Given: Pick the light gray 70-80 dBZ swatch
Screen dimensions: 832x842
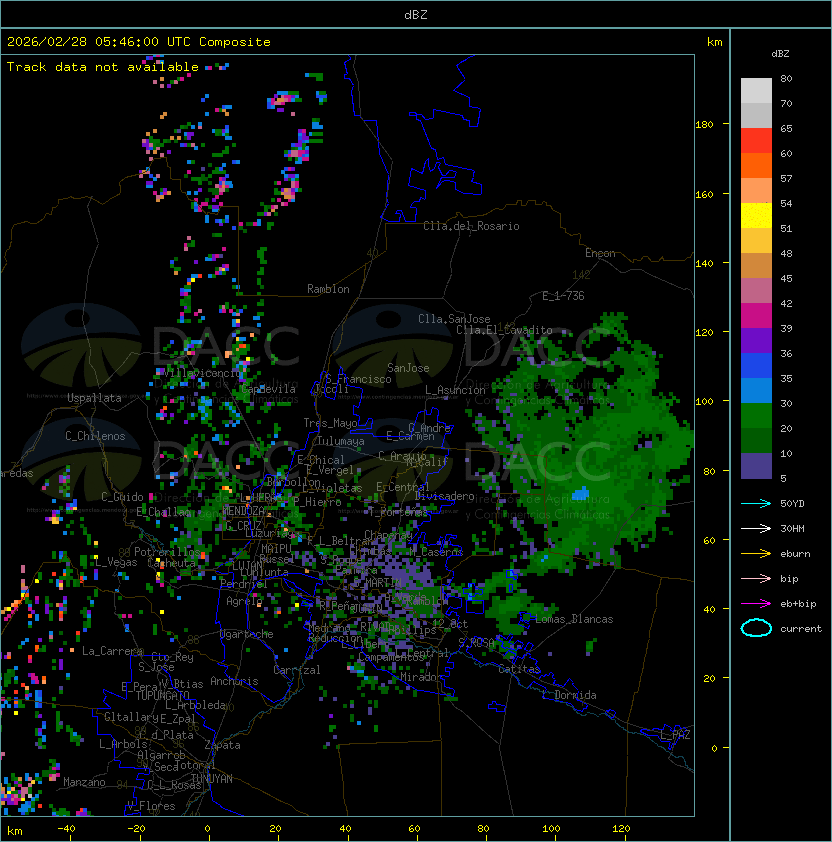Looking at the screenshot, I should point(756,91).
